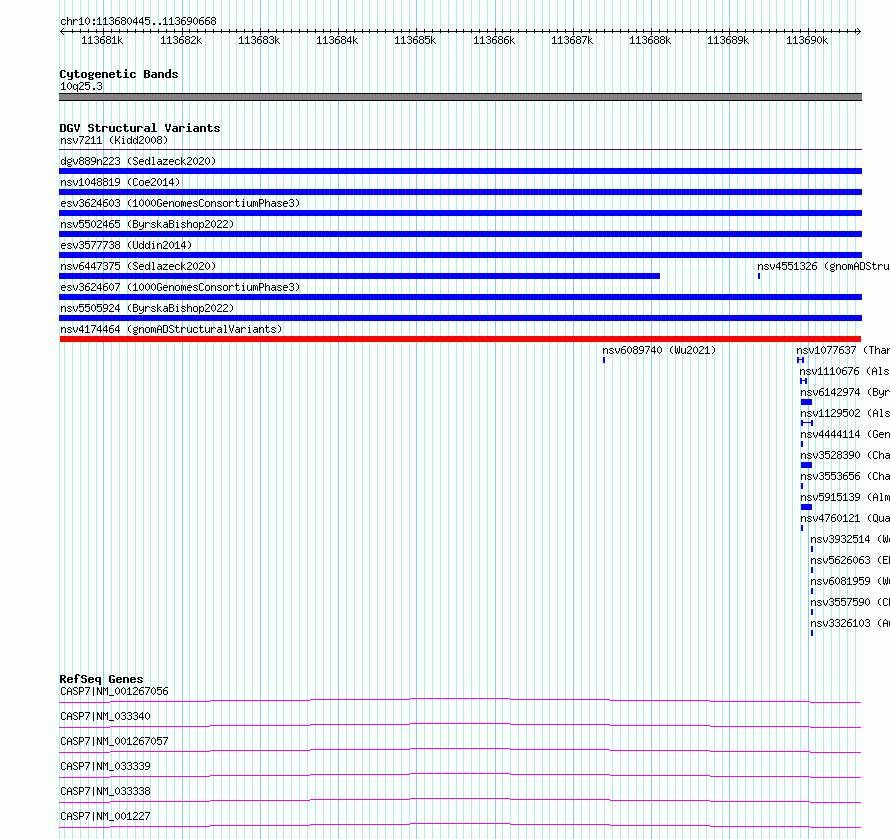This screenshot has height=839, width=890.
Task: Open gene CASP7|NM_001227 label
Action: (x=105, y=816)
